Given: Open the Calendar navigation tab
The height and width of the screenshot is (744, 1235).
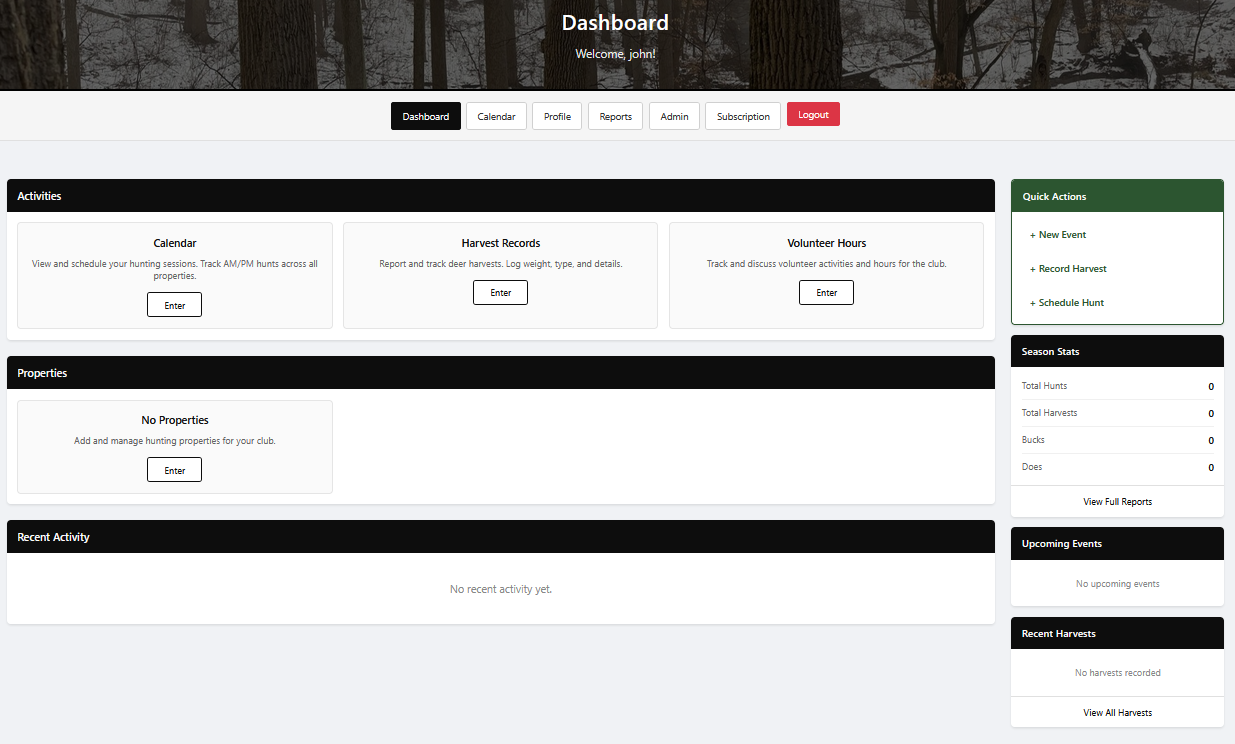Looking at the screenshot, I should click(496, 115).
